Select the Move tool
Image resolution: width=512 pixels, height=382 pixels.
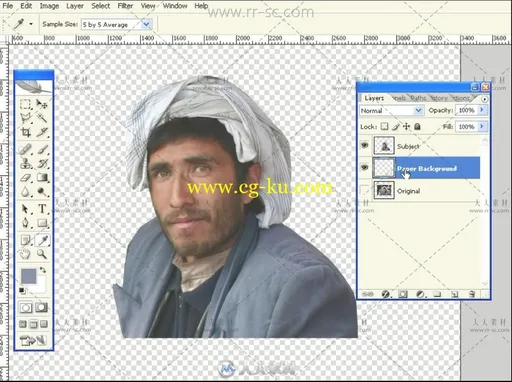(42, 104)
